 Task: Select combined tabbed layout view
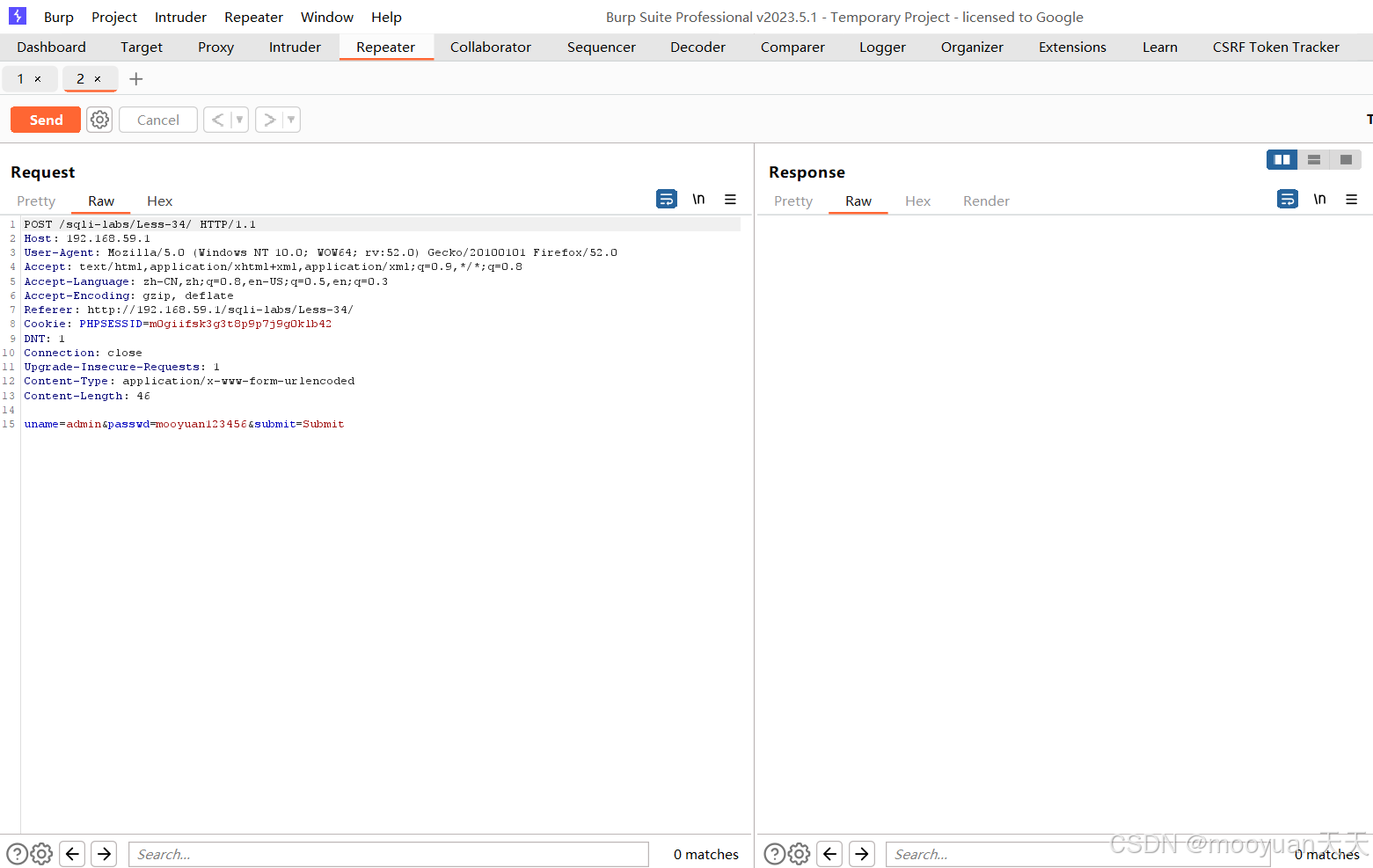(x=1346, y=159)
